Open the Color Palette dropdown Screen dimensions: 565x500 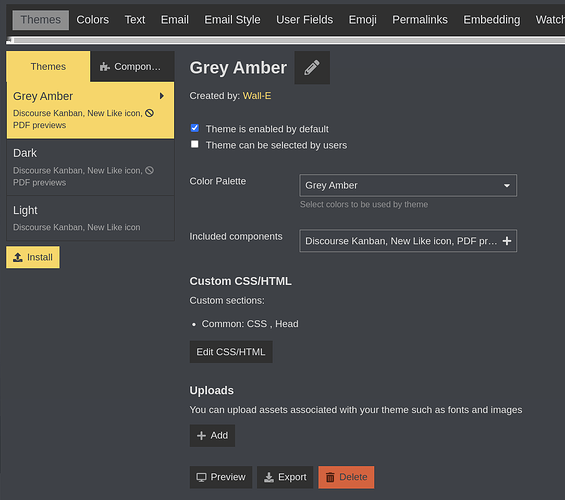click(x=408, y=186)
